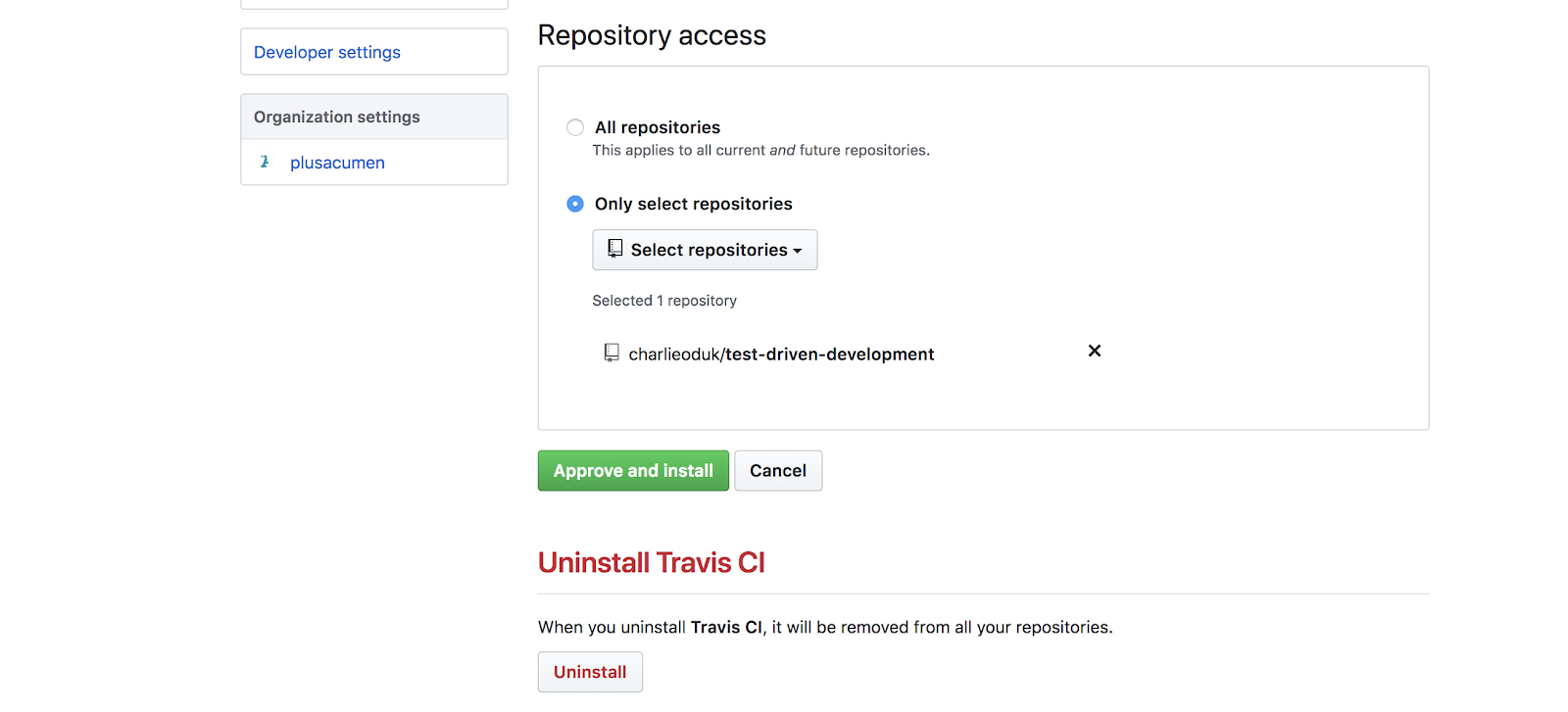
Task: Go to Developer settings
Action: coord(327,52)
